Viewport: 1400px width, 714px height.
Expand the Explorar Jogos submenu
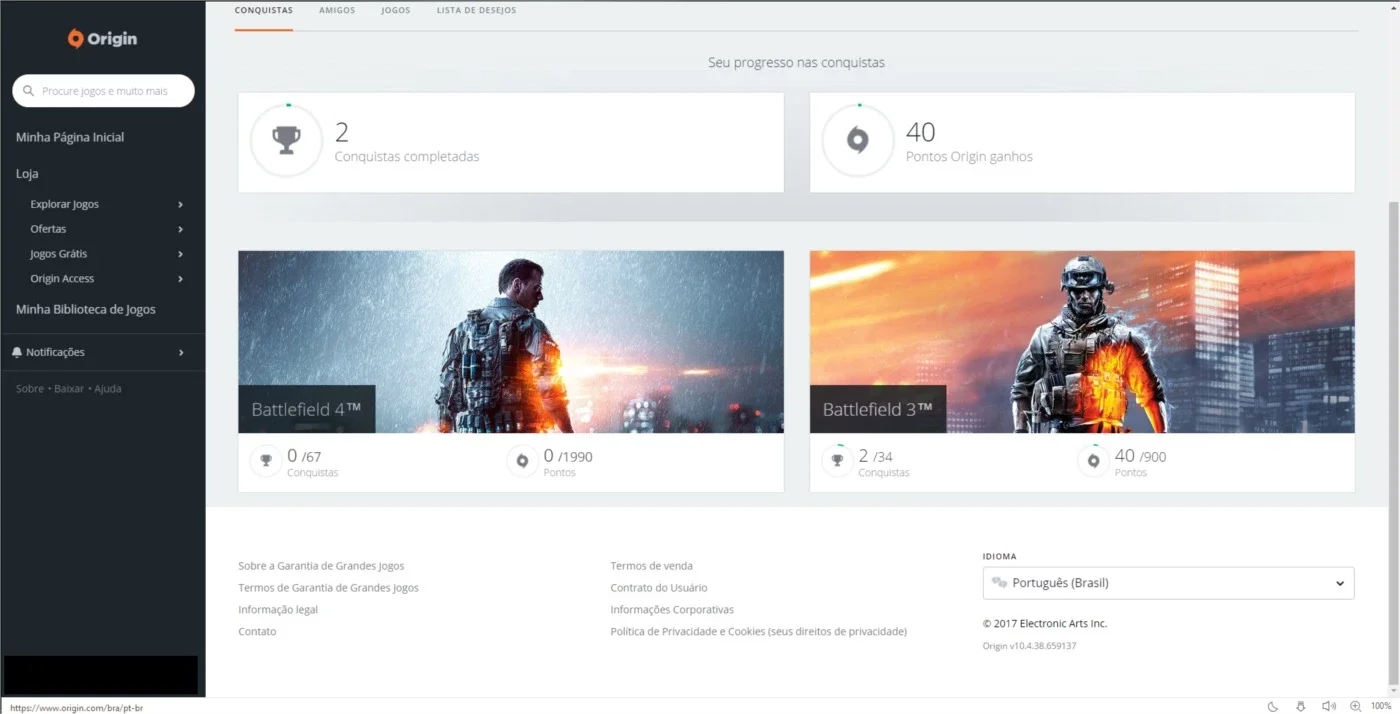click(x=181, y=204)
